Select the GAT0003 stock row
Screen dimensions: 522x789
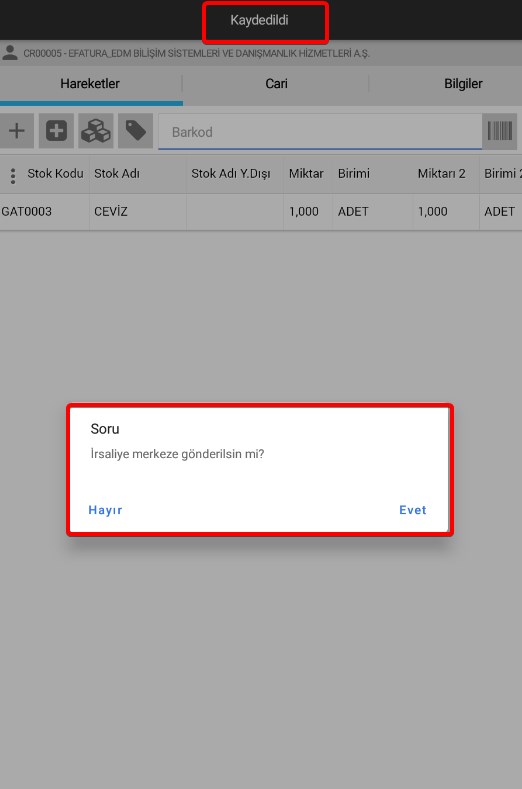[x=261, y=212]
